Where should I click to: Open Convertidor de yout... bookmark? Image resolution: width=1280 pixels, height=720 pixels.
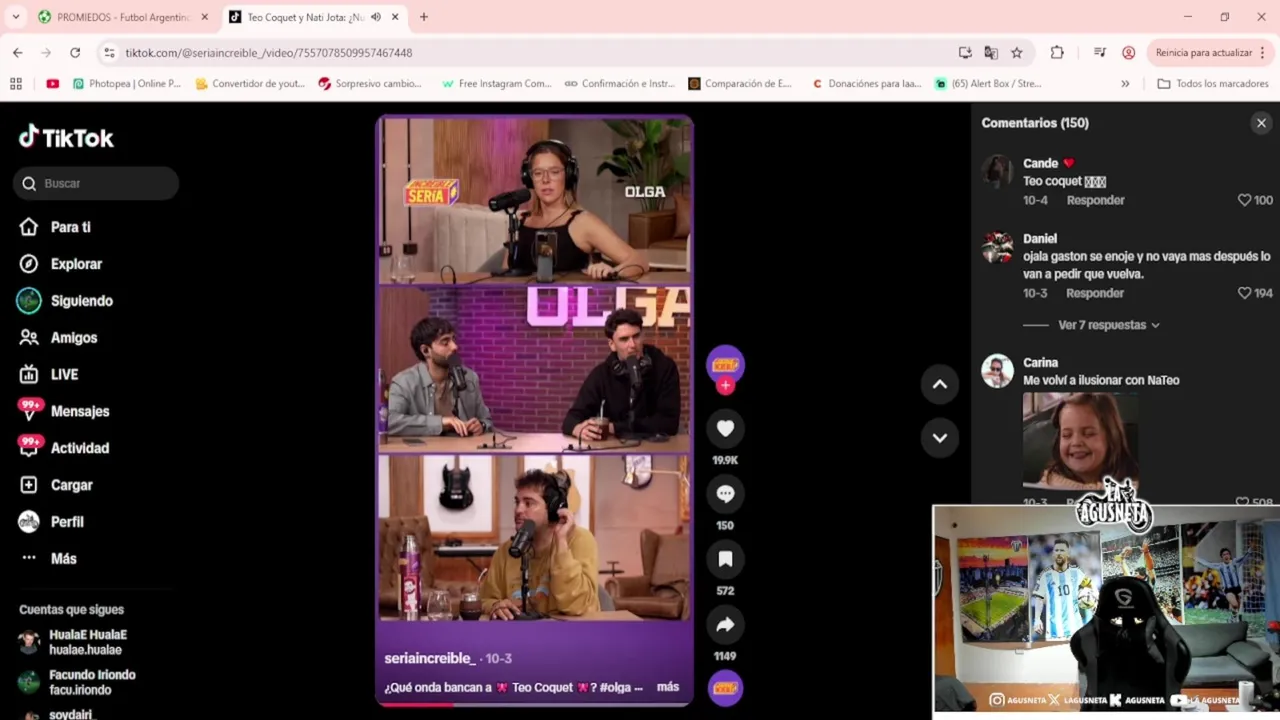click(250, 84)
